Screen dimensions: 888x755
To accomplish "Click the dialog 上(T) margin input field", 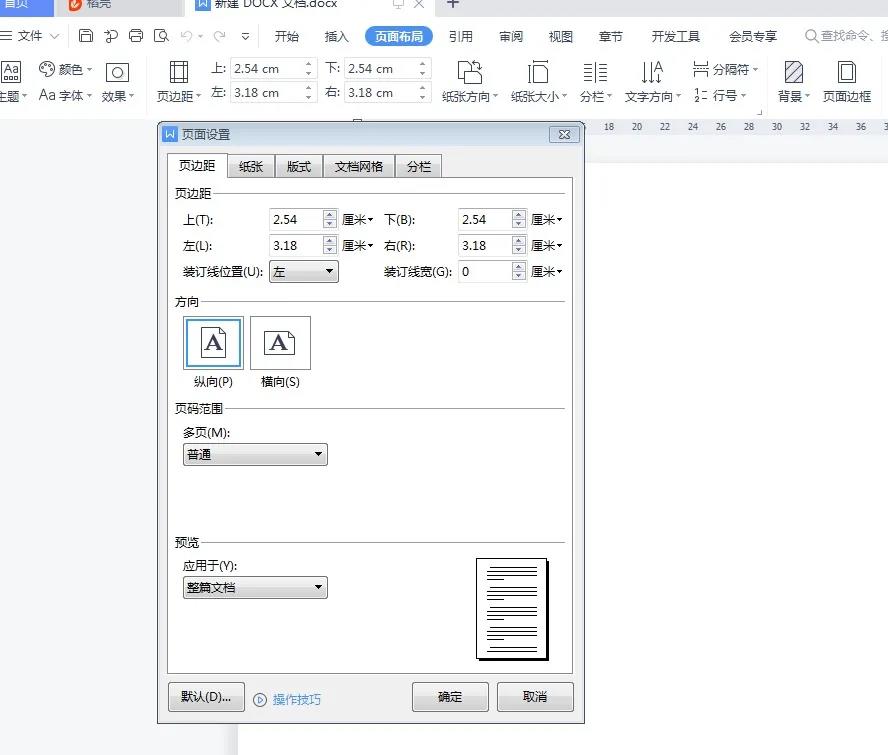I will pos(296,219).
